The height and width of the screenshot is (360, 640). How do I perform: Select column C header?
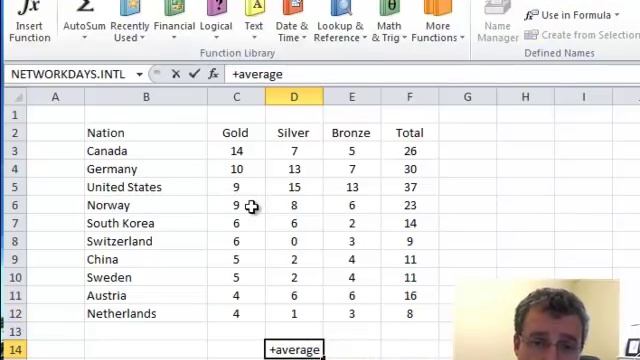point(236,97)
